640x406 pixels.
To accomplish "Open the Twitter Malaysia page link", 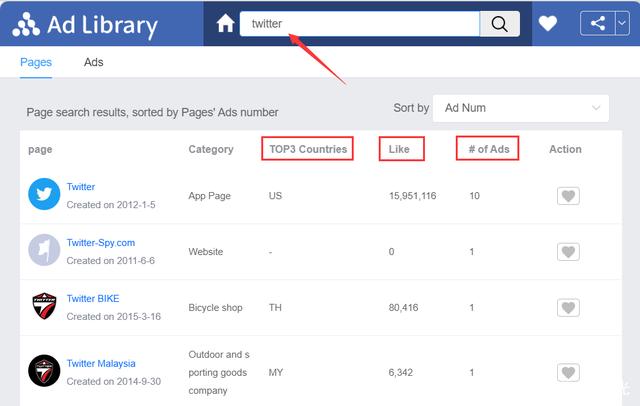I will pos(101,364).
